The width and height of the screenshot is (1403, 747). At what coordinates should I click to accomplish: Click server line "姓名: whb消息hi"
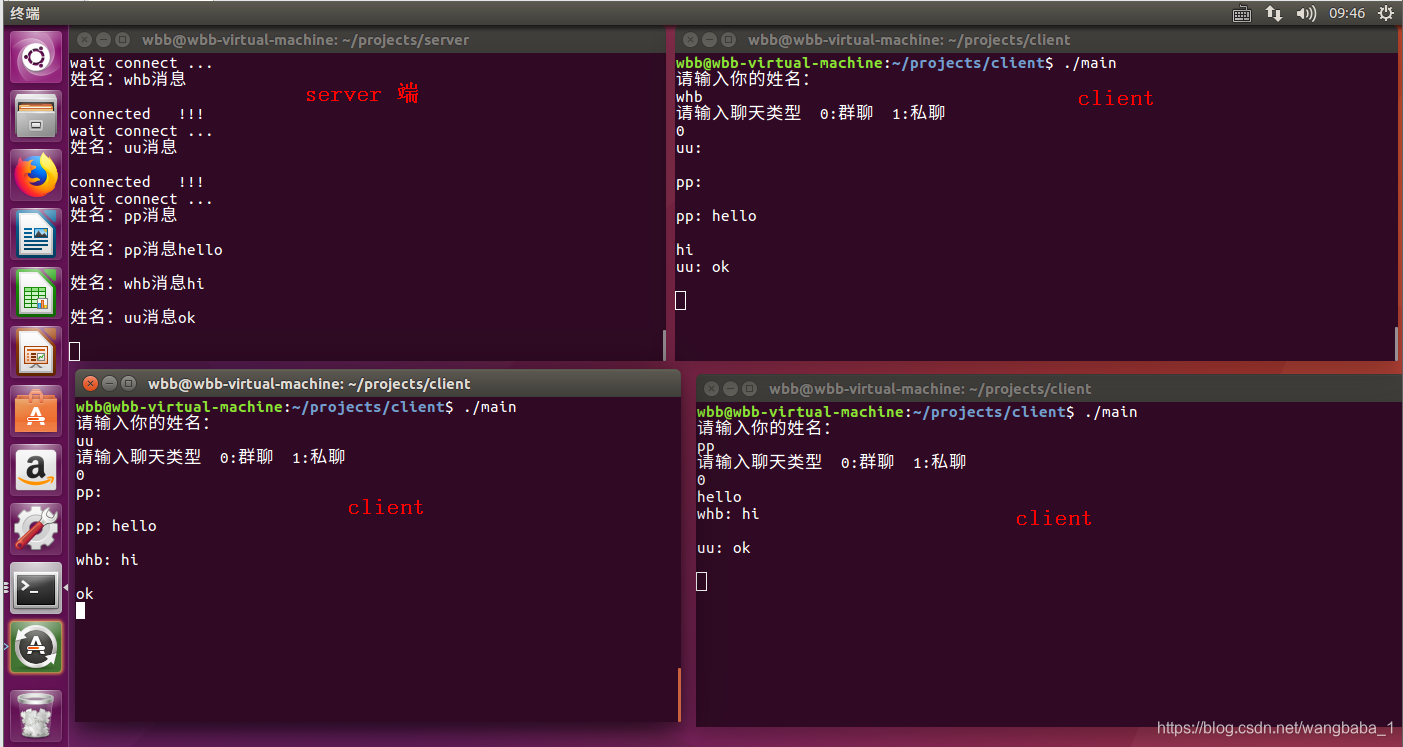137,284
